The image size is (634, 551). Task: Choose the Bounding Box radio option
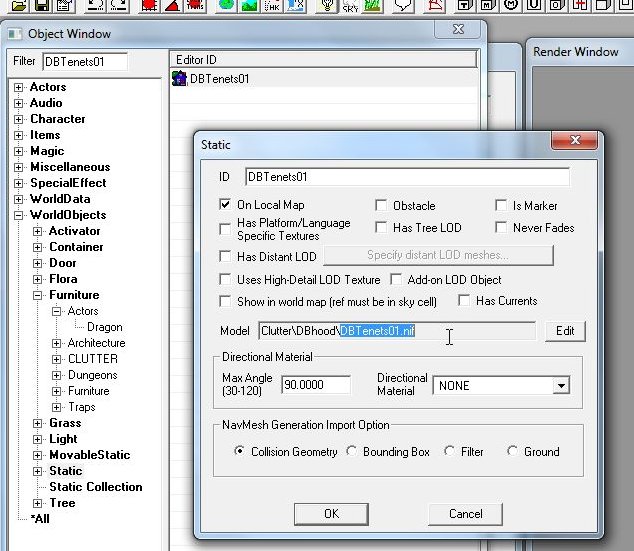(x=351, y=451)
